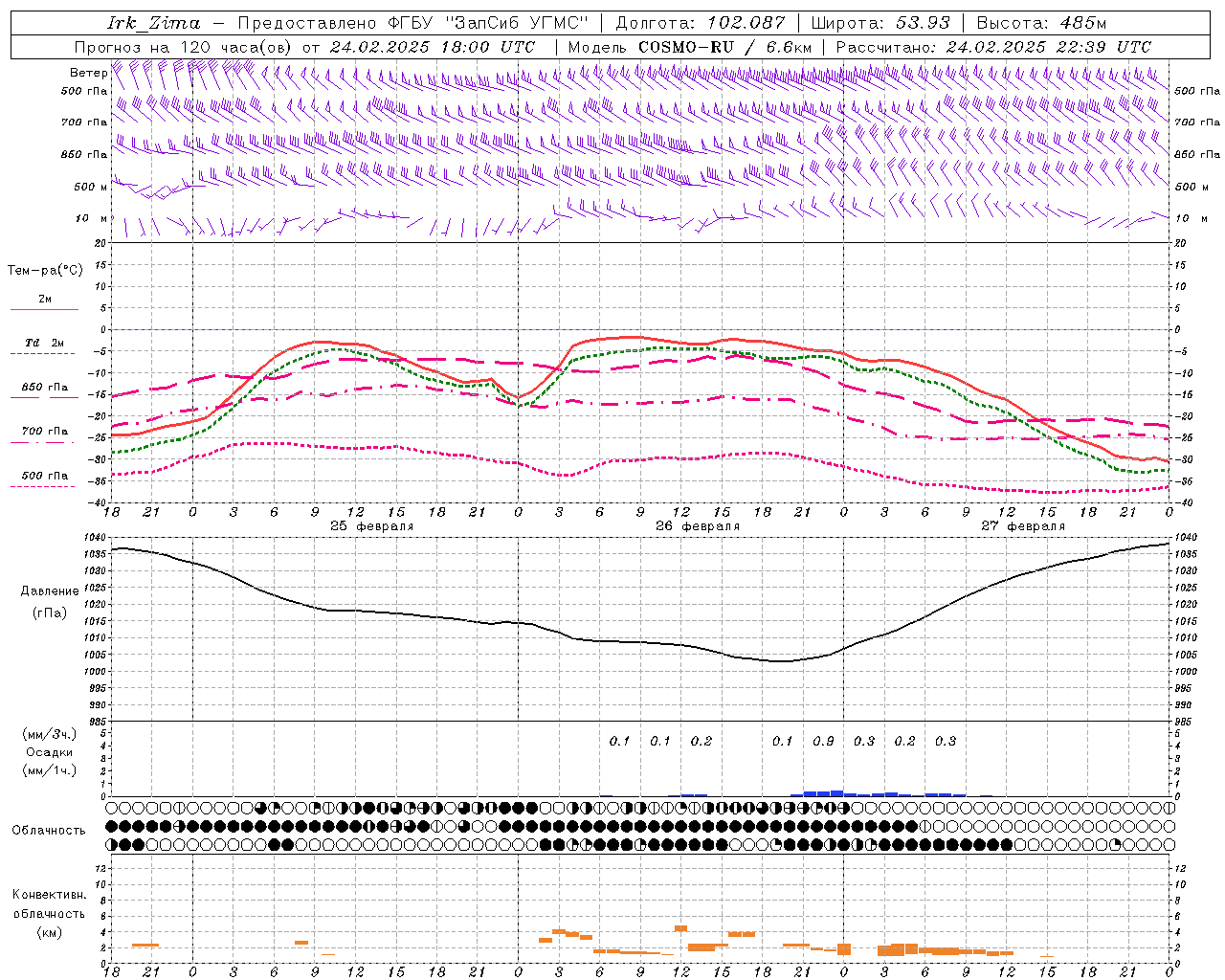Select the 27 февраля date label
The width and height of the screenshot is (1225, 980).
(x=1022, y=526)
